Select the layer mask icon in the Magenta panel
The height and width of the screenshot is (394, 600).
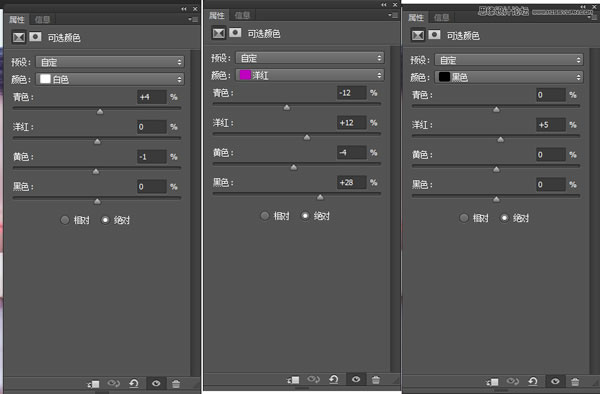pos(235,33)
